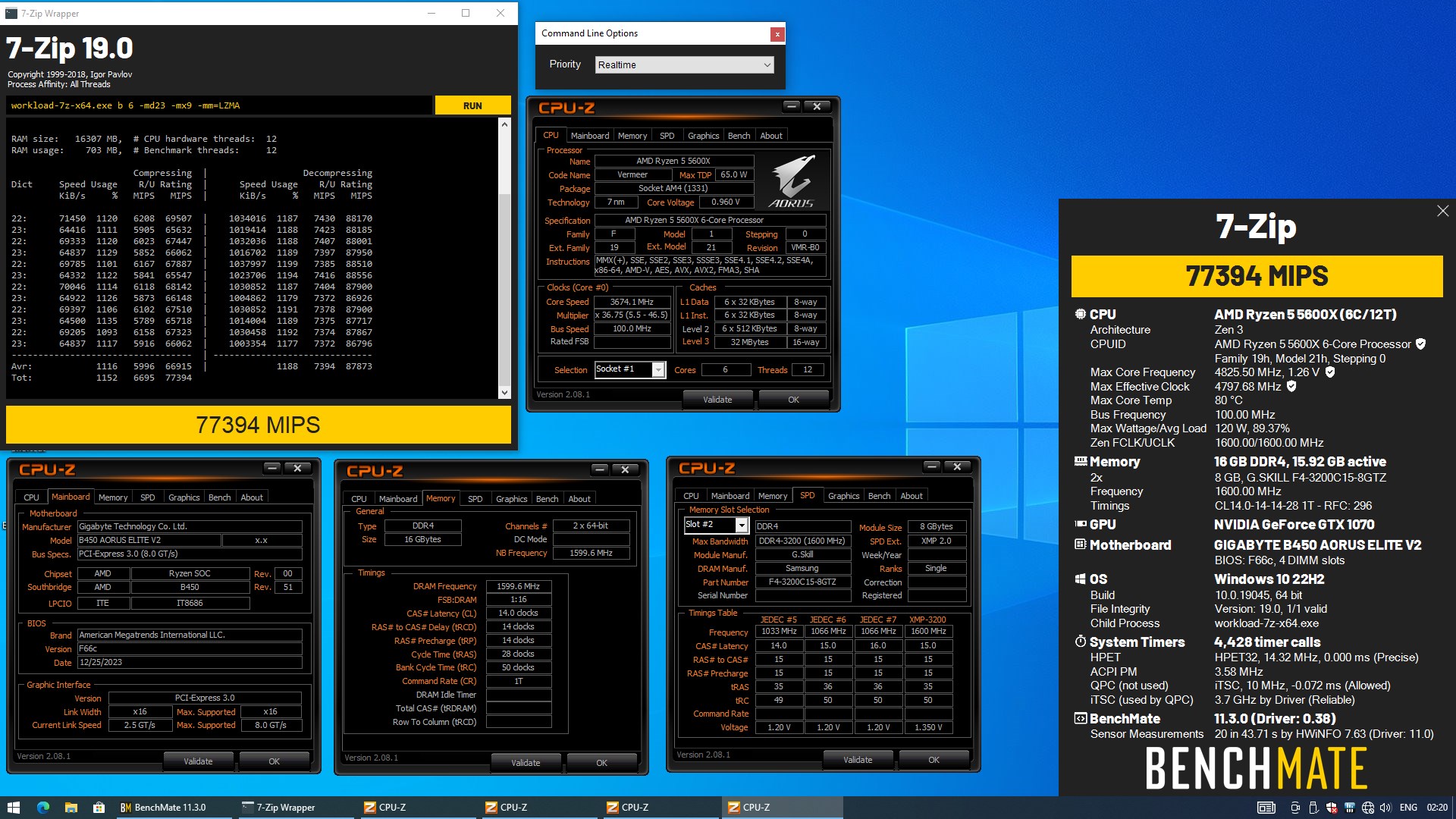Screen dimensions: 1456x819
Task: Click Safely Remove Hardware USB tray icon
Action: 1313,808
